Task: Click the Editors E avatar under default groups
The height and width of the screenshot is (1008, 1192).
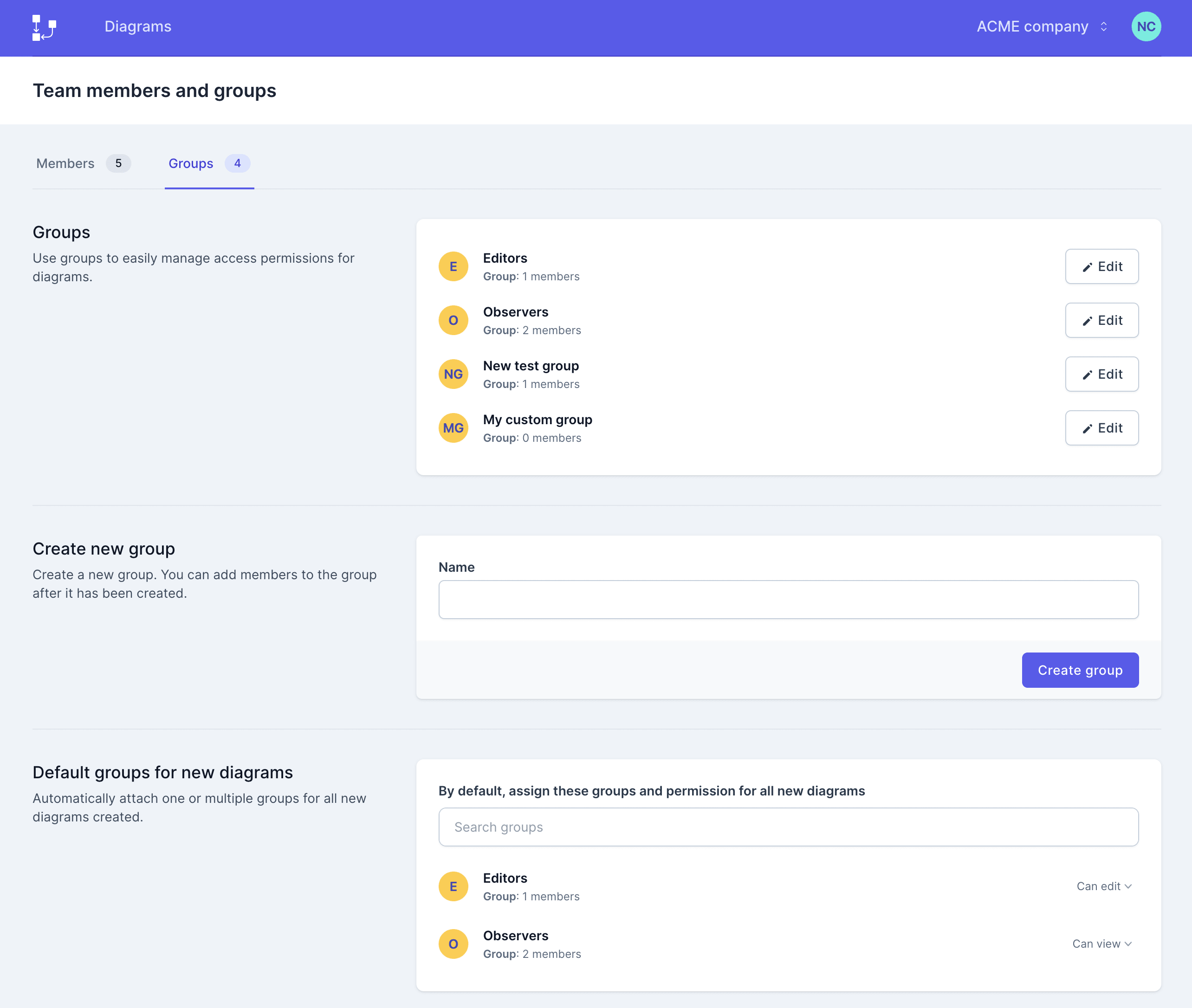Action: [x=453, y=886]
